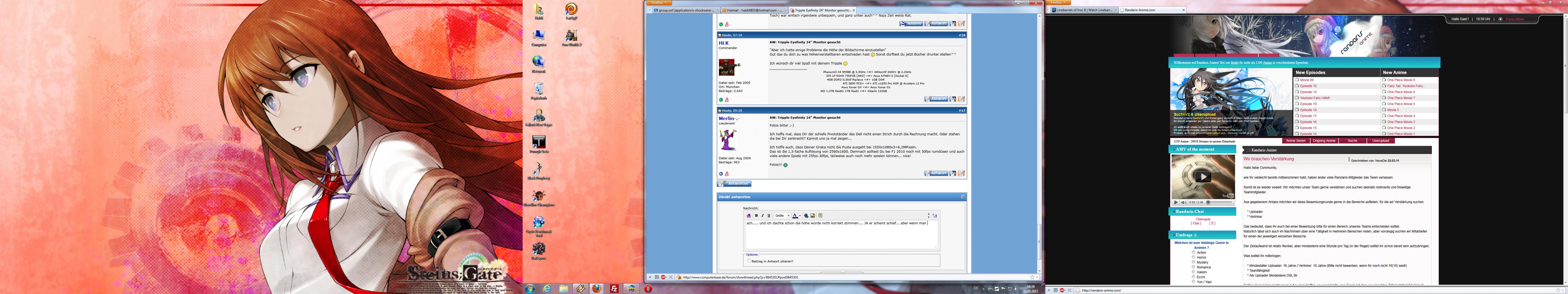The width and height of the screenshot is (1568, 294).
Task: Open the Merlin-.- user profile link
Action: (729, 119)
